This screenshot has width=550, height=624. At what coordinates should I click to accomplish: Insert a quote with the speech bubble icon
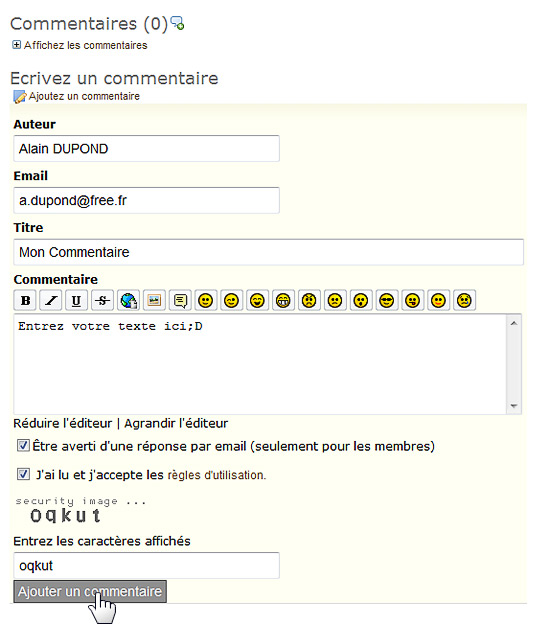[180, 300]
